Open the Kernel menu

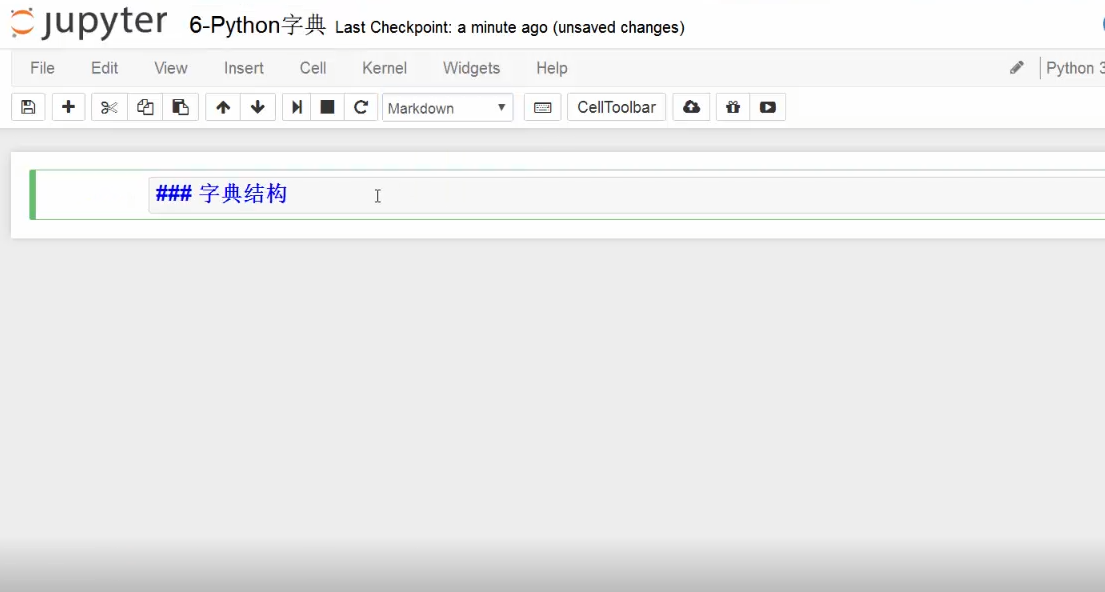(384, 68)
